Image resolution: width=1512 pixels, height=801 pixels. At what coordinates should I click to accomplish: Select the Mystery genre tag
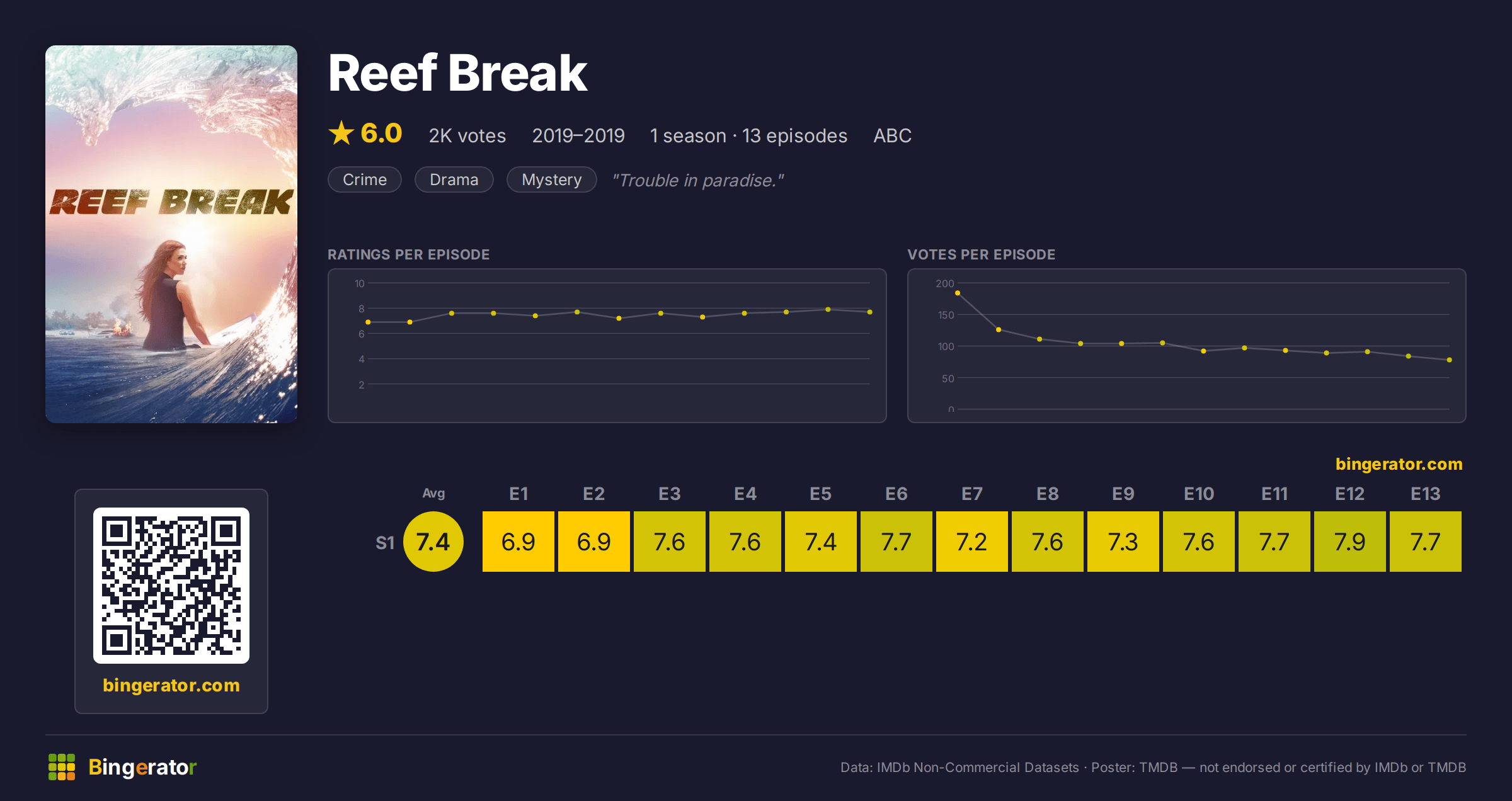[552, 179]
